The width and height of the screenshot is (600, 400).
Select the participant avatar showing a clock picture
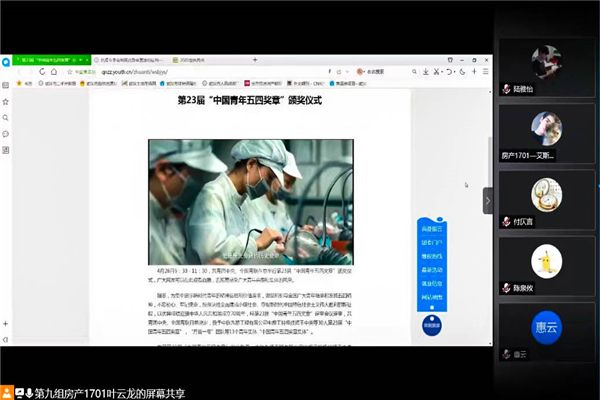tap(546, 195)
